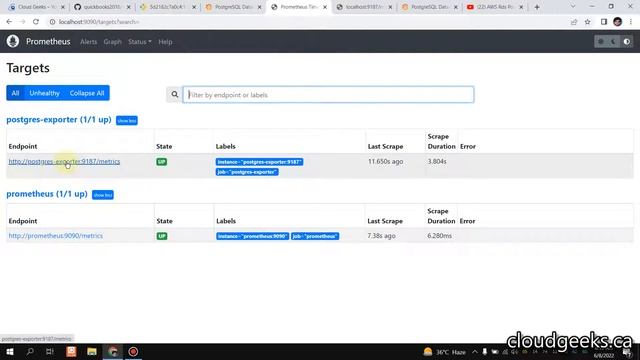The height and width of the screenshot is (360, 640).
Task: Close the Prometheus Time Series tab
Action: point(325,7)
